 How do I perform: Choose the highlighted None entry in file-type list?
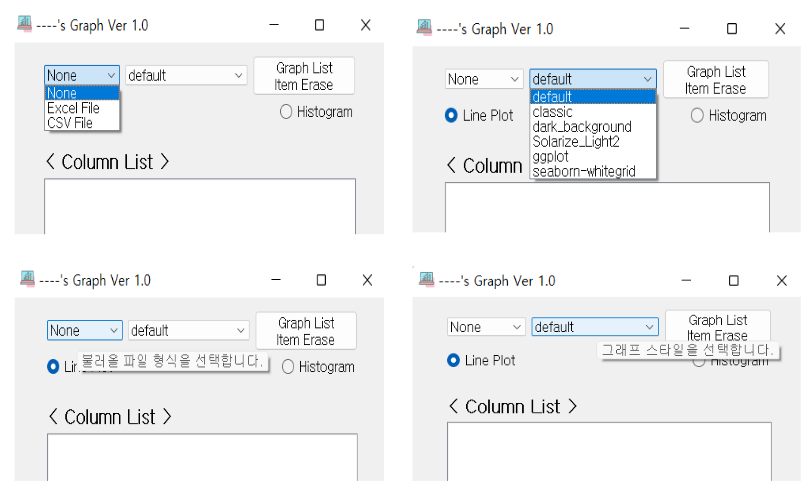point(82,93)
